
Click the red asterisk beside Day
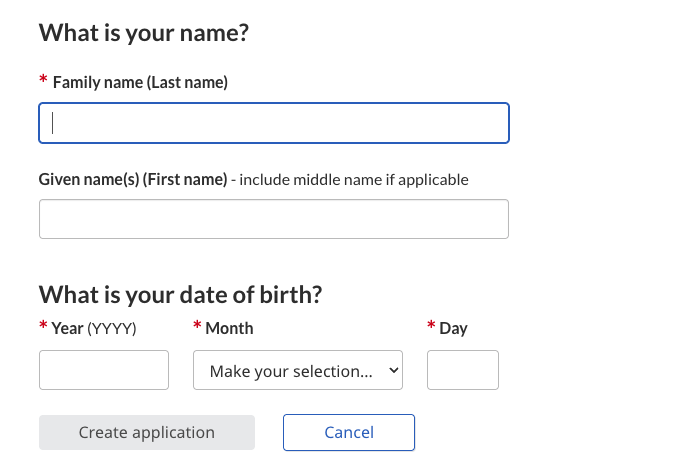point(431,327)
